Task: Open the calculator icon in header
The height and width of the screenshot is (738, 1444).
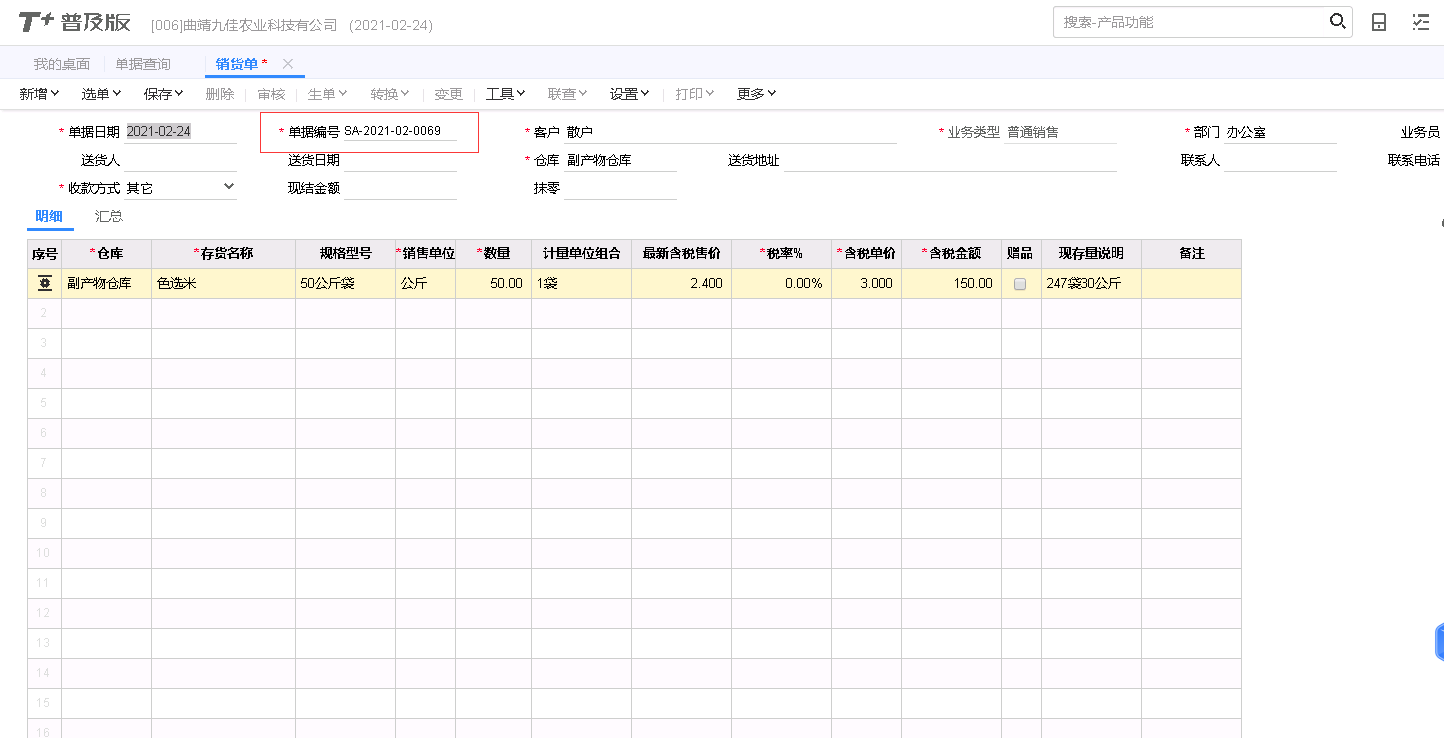Action: (1379, 22)
